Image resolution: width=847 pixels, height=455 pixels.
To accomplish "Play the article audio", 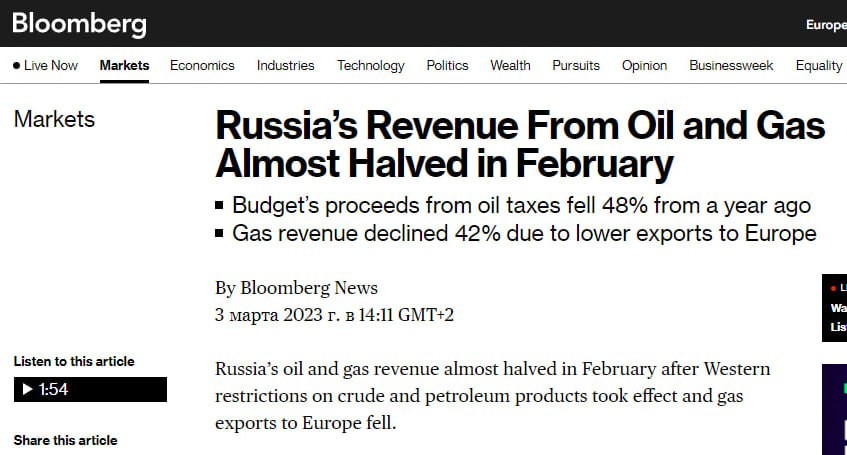I will click(26, 390).
